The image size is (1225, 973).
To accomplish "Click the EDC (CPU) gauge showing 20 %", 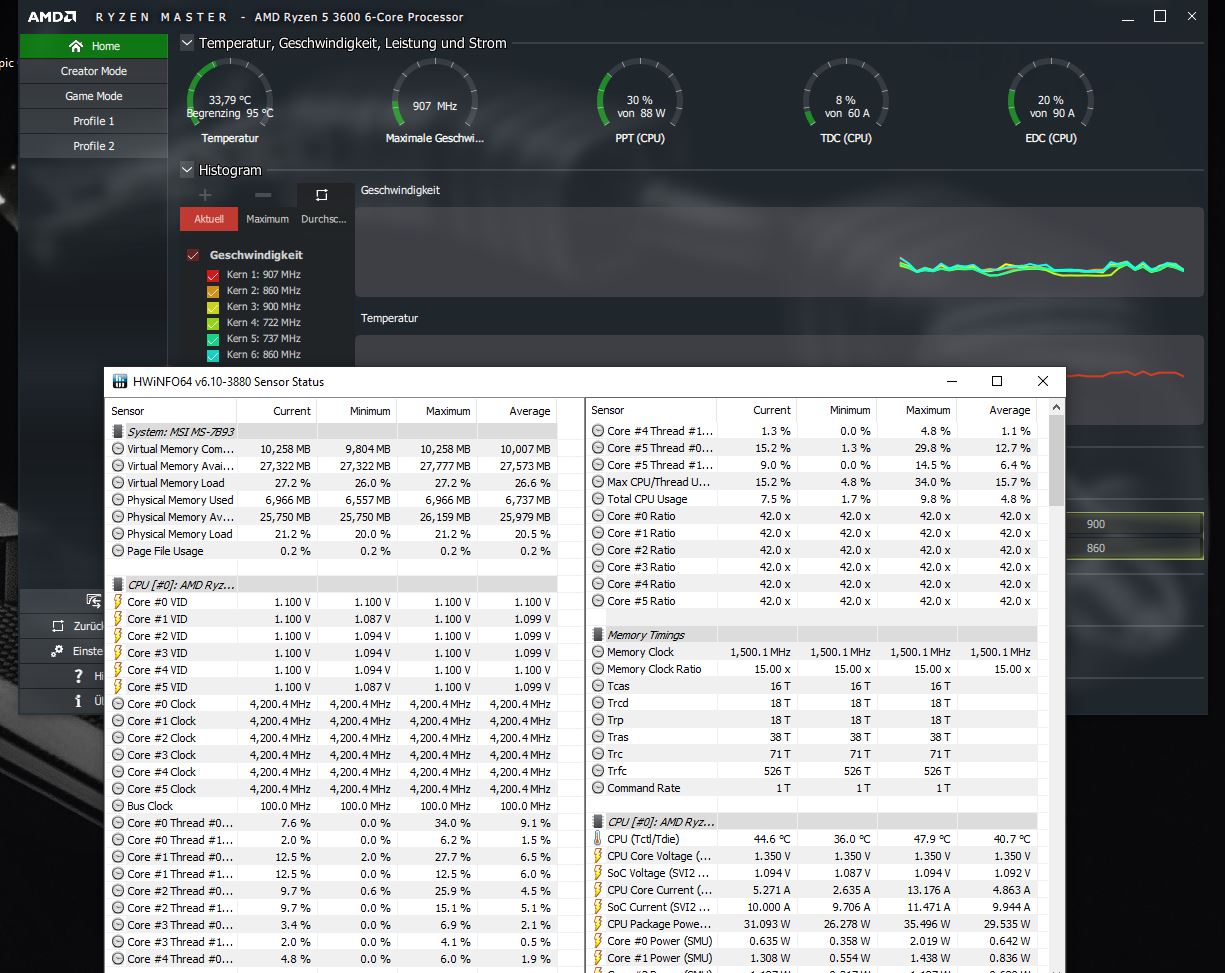I will (x=1050, y=102).
